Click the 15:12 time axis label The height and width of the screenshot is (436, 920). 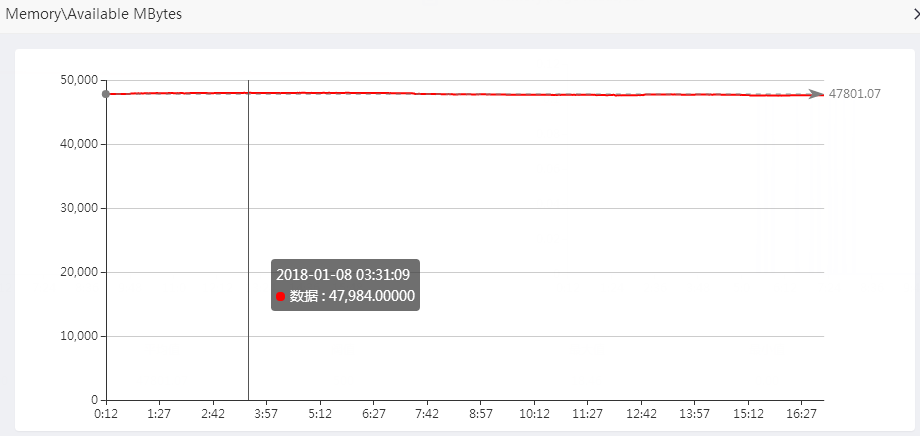(748, 413)
